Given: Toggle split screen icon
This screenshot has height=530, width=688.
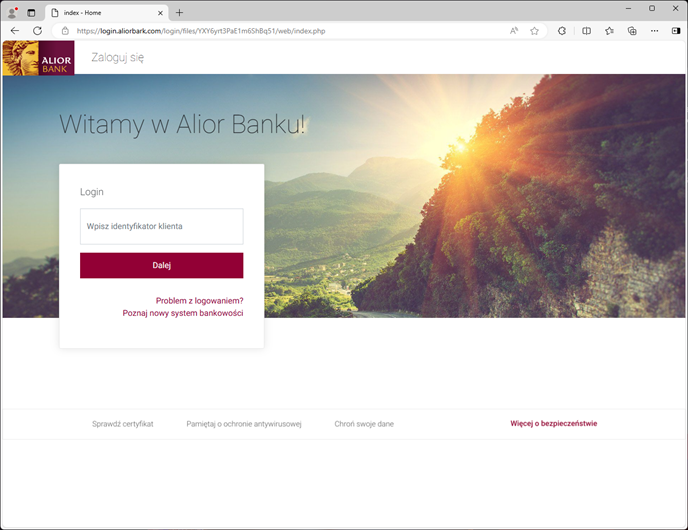Looking at the screenshot, I should [x=586, y=31].
